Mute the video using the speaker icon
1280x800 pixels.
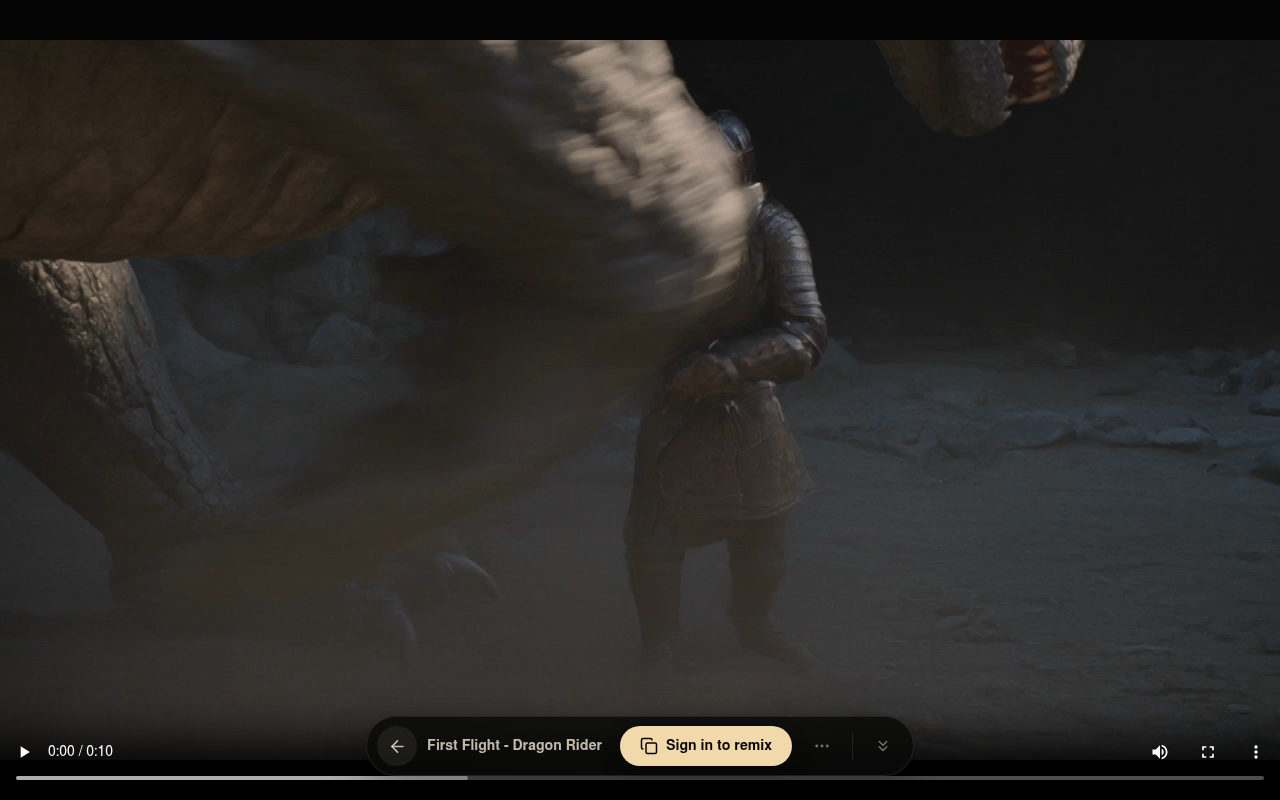coord(1160,751)
